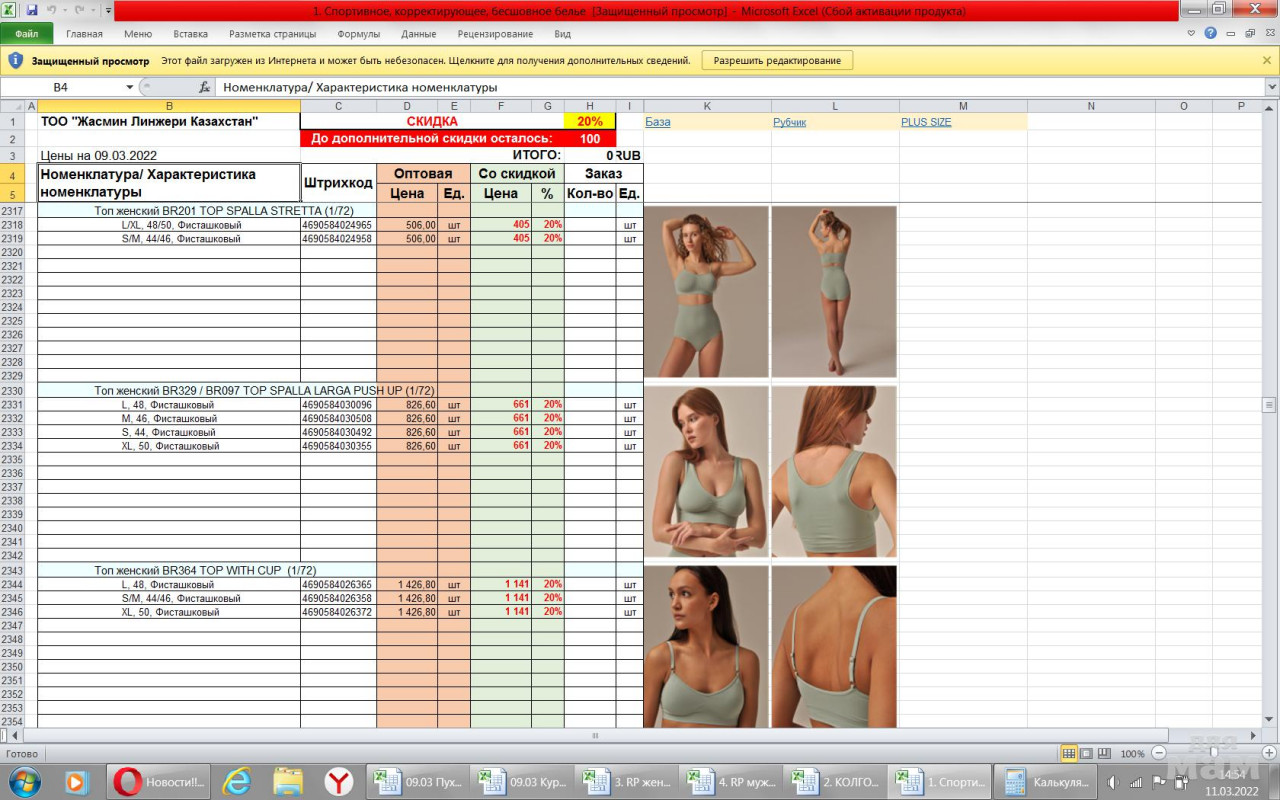Click the BR364 top front-view product photo
This screenshot has width=1280, height=800.
(x=706, y=646)
